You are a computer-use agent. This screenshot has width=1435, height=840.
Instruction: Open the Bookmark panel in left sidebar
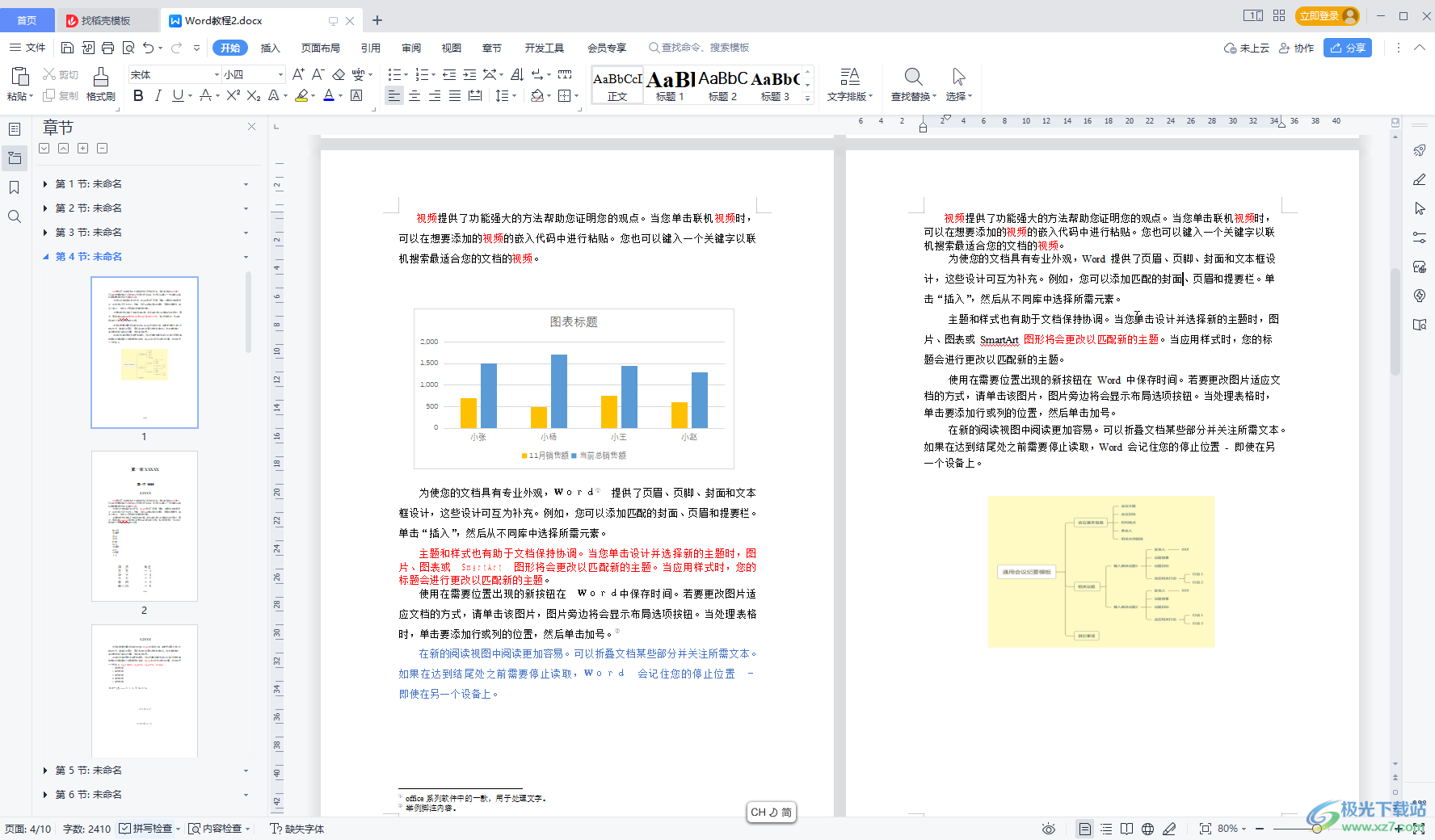(x=15, y=187)
